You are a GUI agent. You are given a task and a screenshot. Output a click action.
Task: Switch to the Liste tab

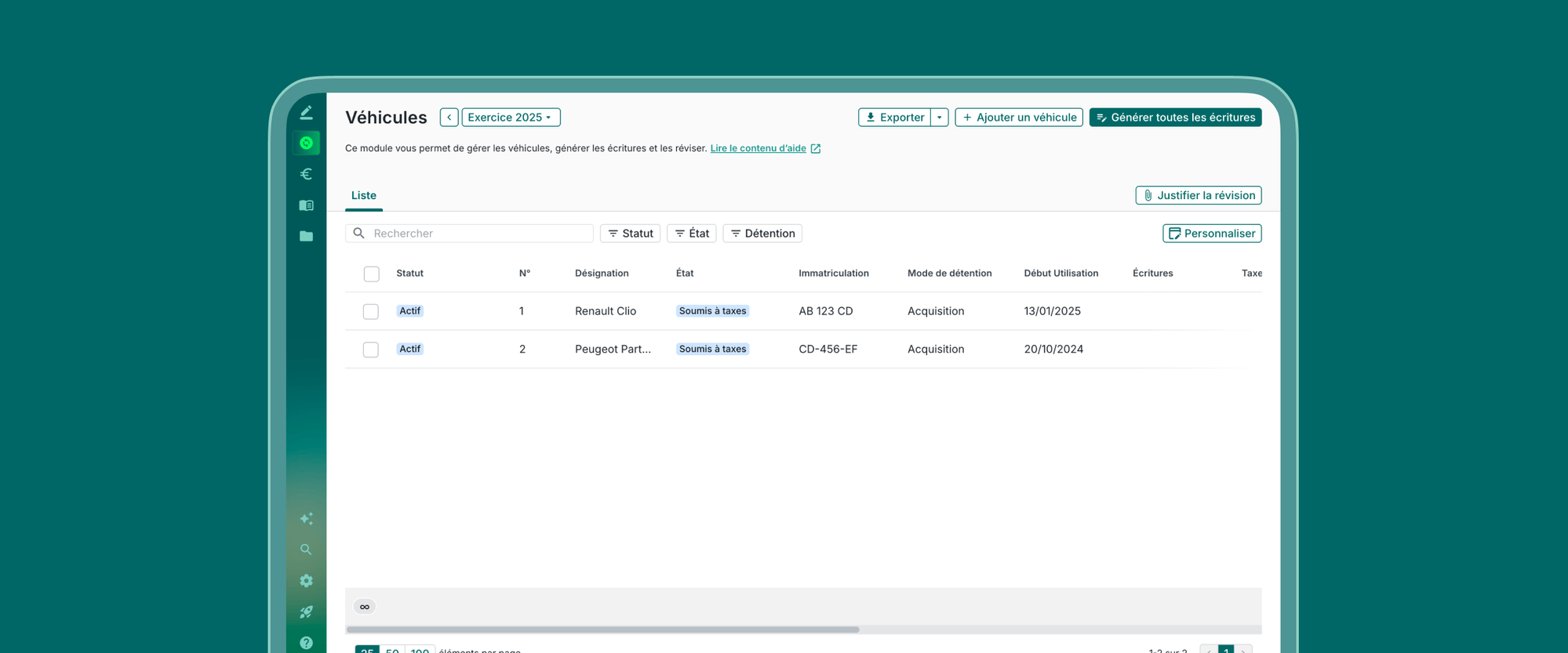[364, 195]
